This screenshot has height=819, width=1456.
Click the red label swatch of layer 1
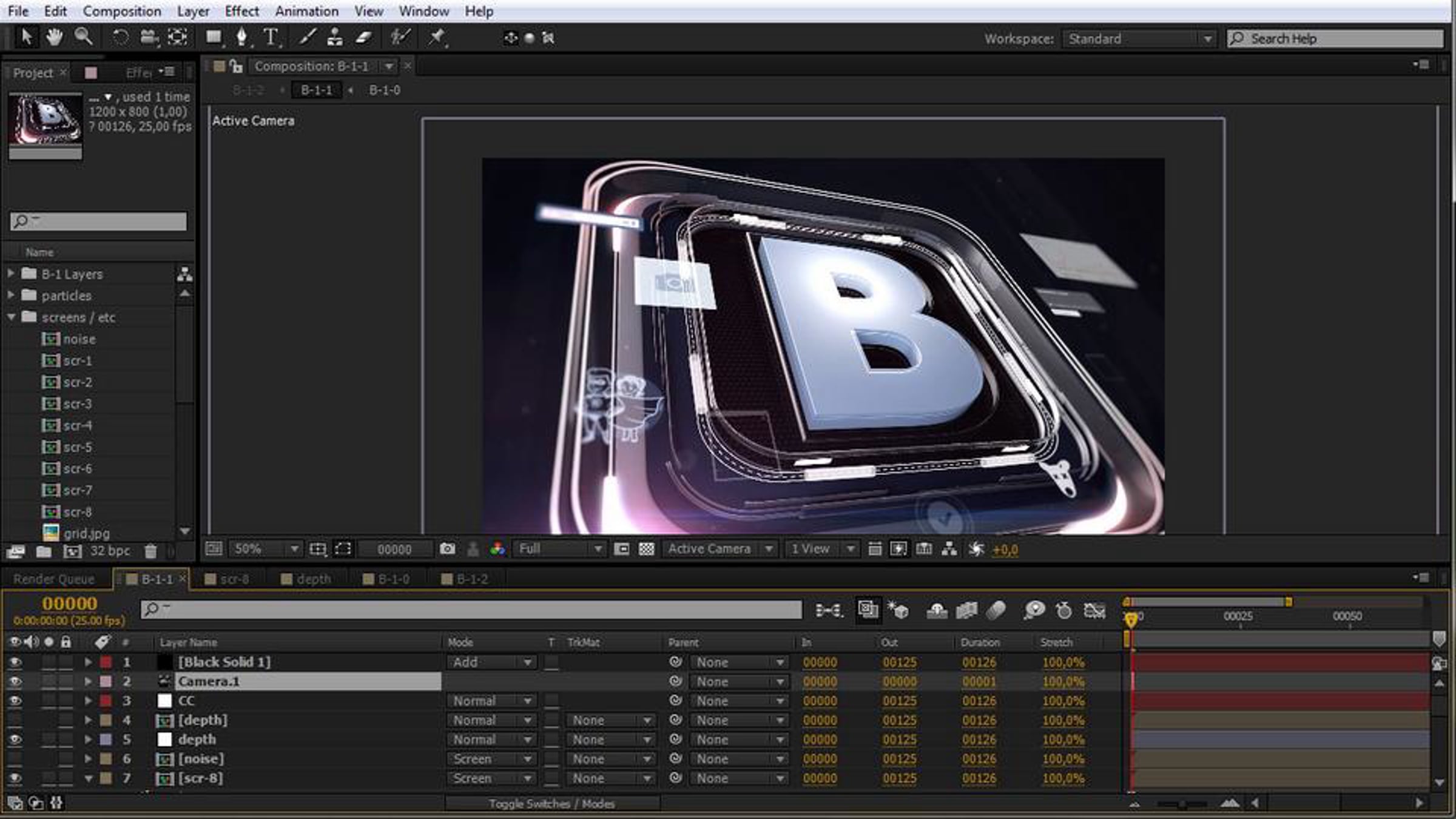tap(106, 662)
